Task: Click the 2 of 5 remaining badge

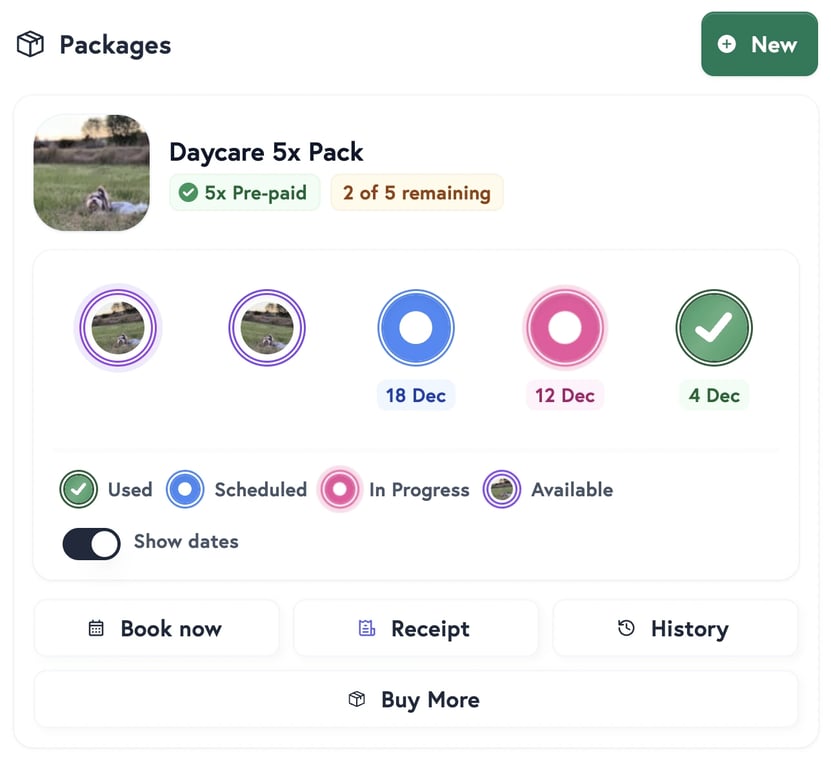Action: [x=417, y=193]
